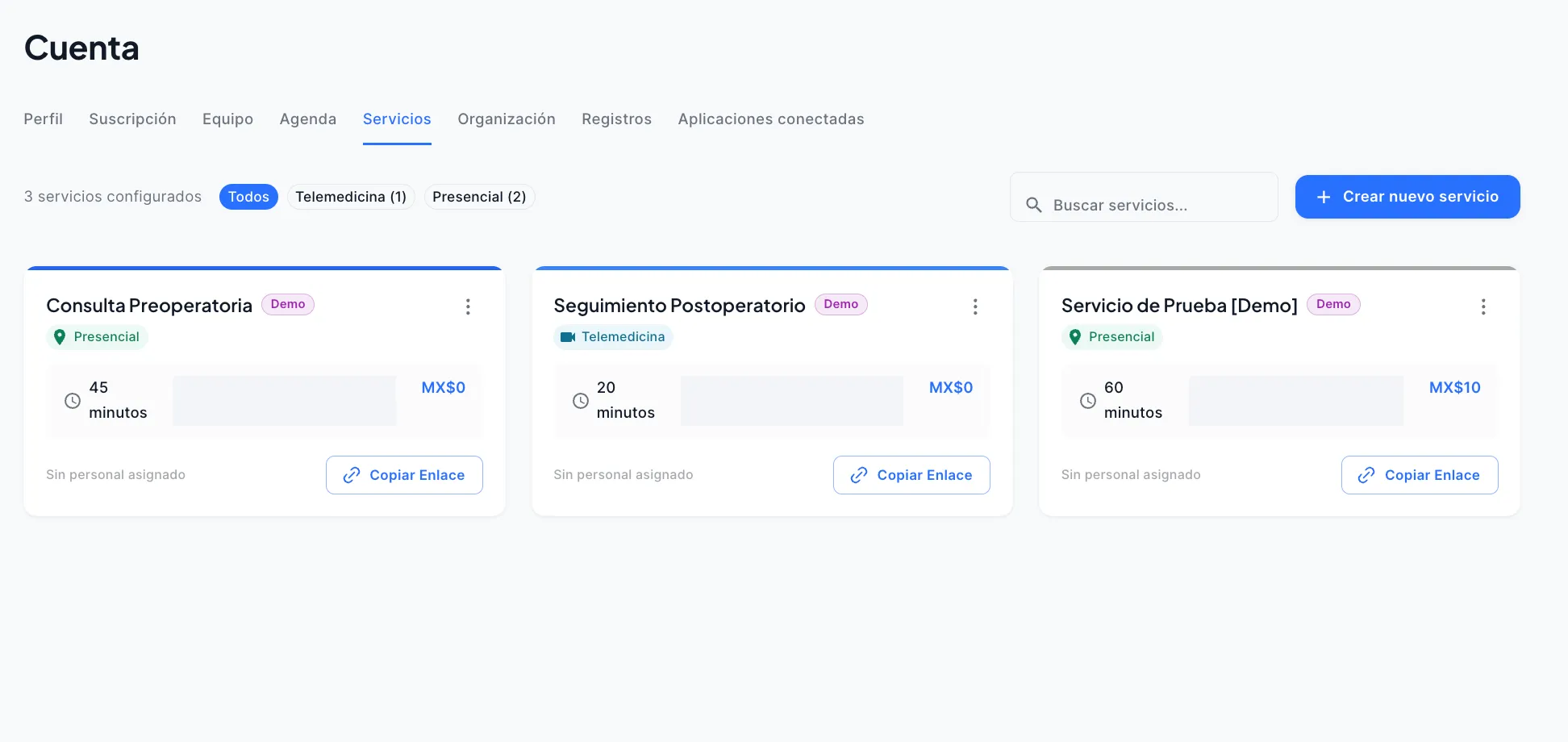Open the search magnifier icon in search bar
This screenshot has height=742, width=1568.
click(x=1035, y=205)
